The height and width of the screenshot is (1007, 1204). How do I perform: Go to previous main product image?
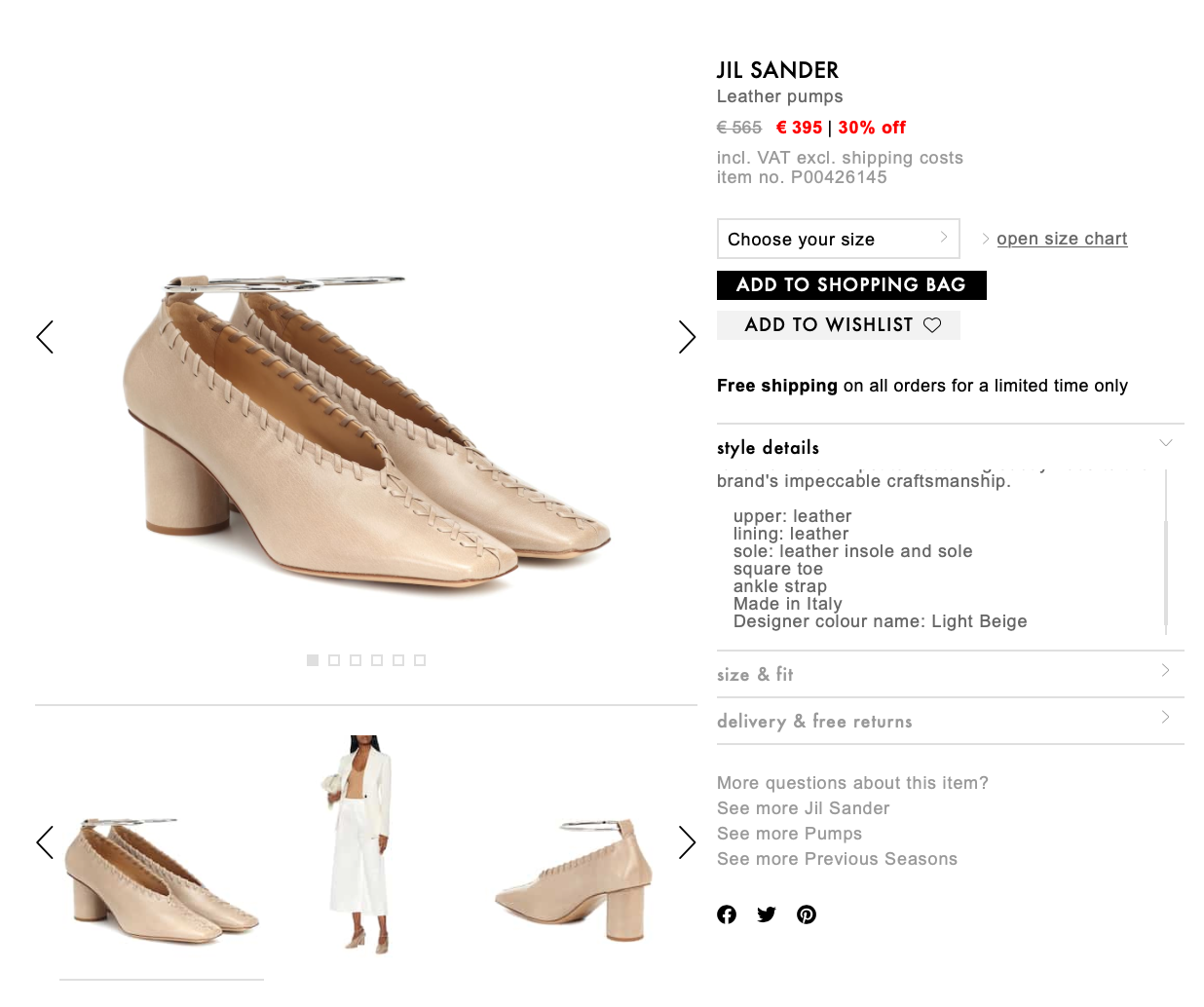(x=45, y=337)
